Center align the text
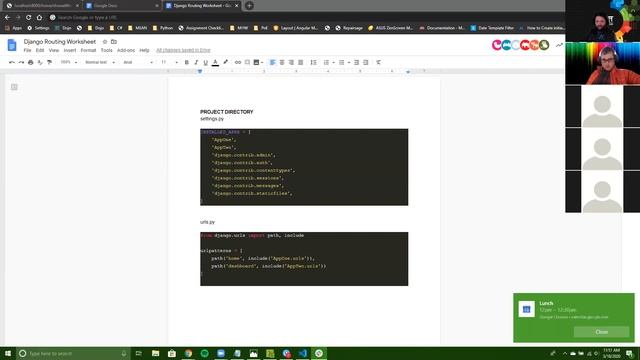This screenshot has width=640, height=360. (x=282, y=62)
